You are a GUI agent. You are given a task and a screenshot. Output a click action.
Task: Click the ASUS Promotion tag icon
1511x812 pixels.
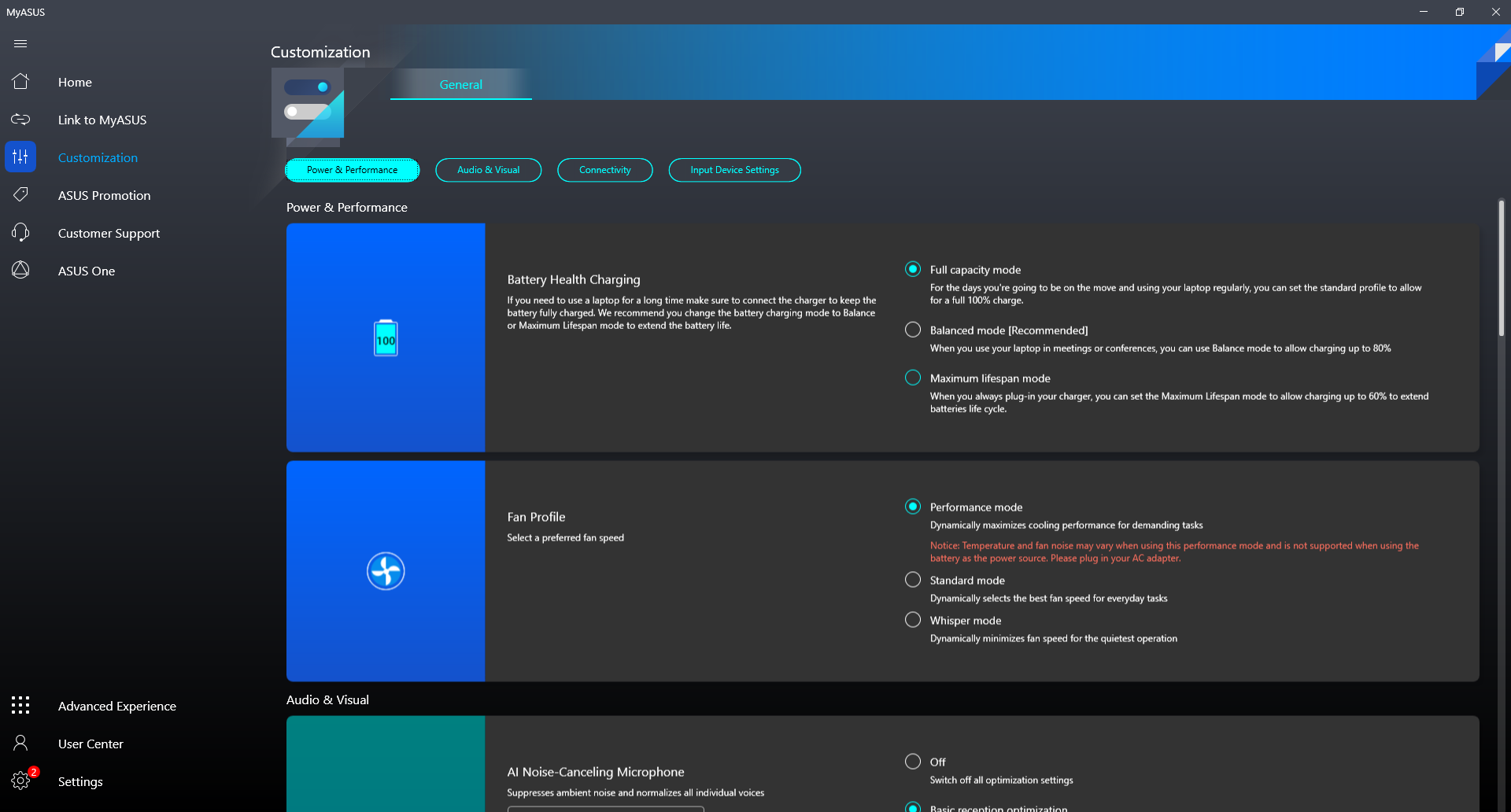[x=20, y=194]
